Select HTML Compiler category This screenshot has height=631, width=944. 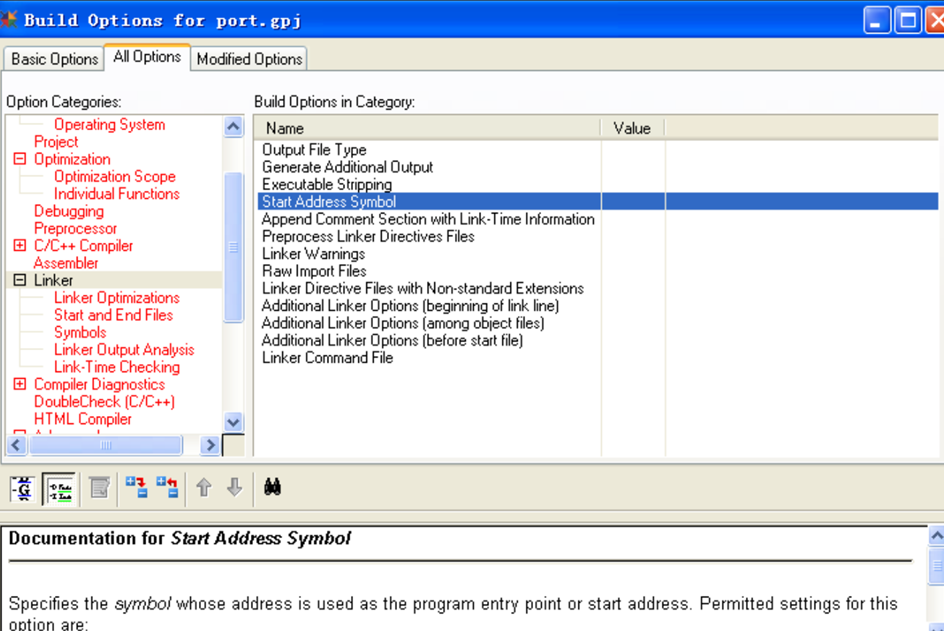pos(82,419)
